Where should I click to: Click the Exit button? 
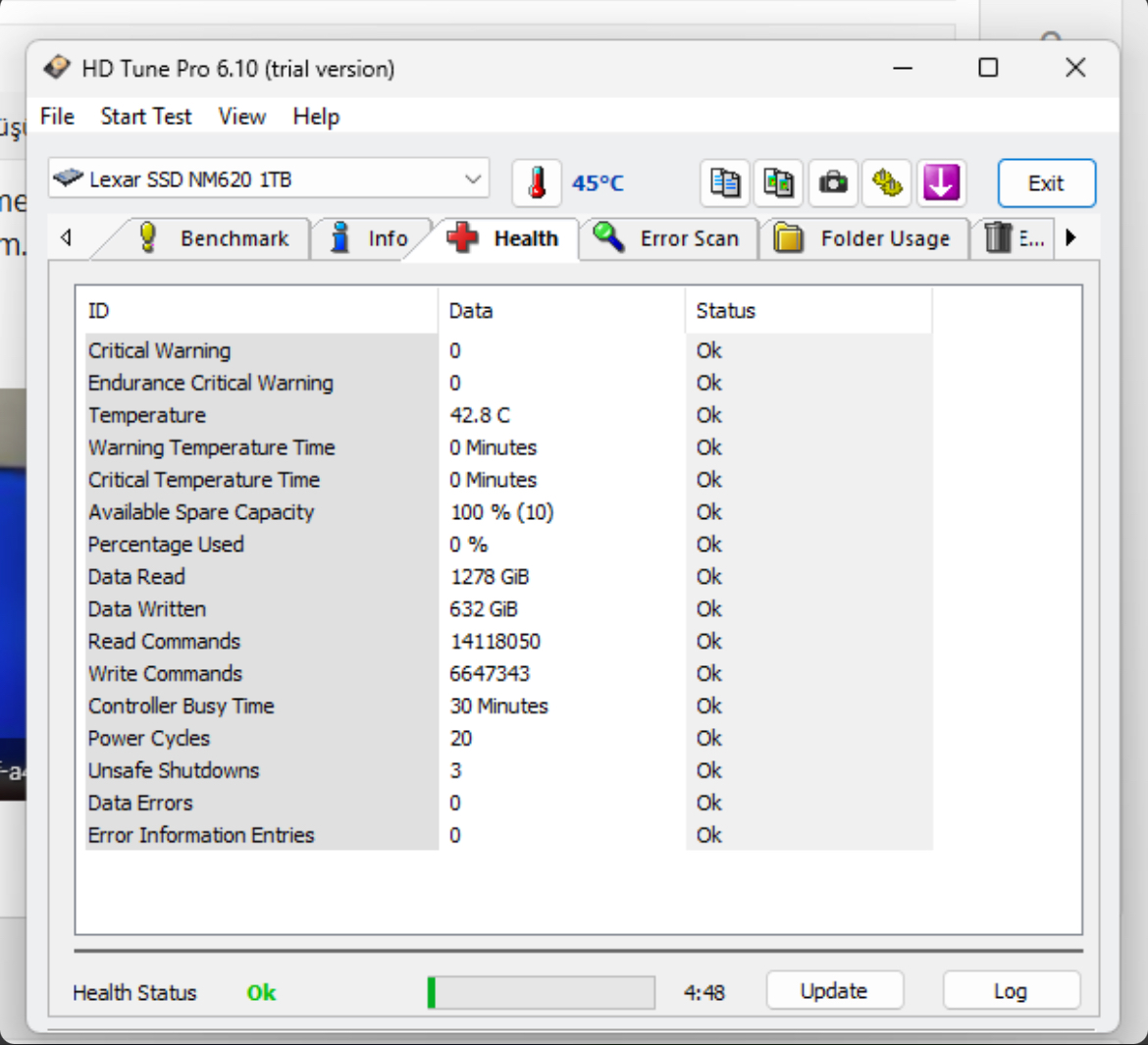click(1046, 183)
